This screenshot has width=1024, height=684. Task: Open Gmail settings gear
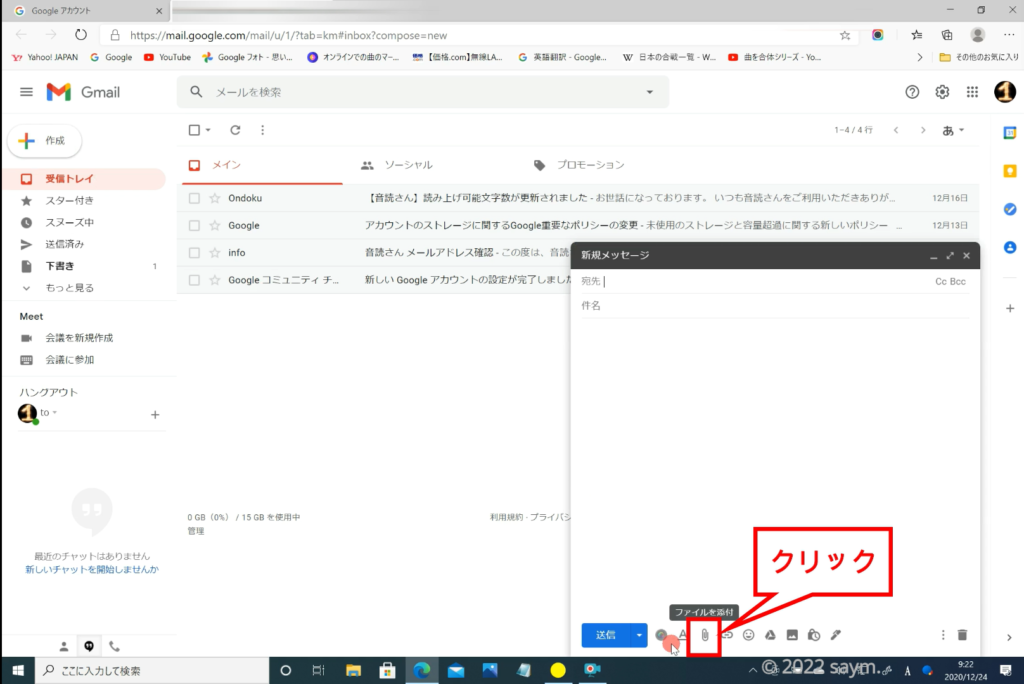(x=942, y=92)
